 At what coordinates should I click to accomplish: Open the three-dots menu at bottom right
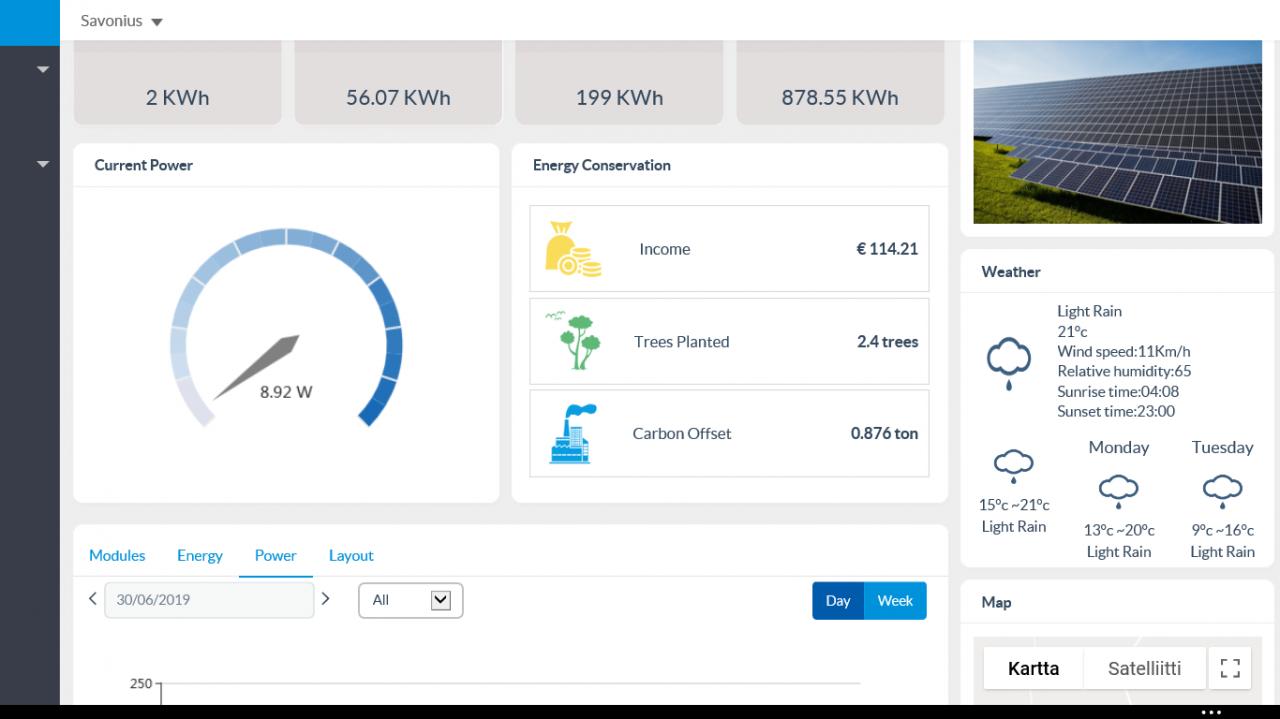pyautogui.click(x=1211, y=712)
